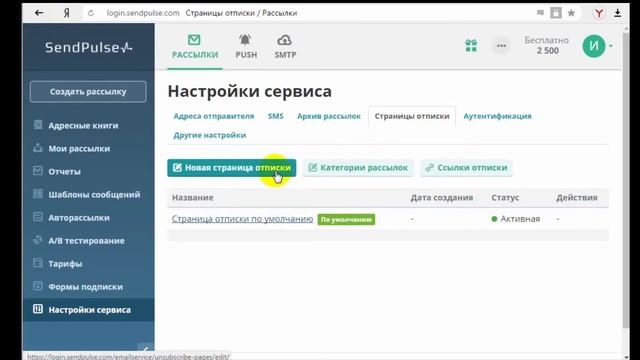Click Категории рассылок button
640x360 pixels.
[x=358, y=168]
